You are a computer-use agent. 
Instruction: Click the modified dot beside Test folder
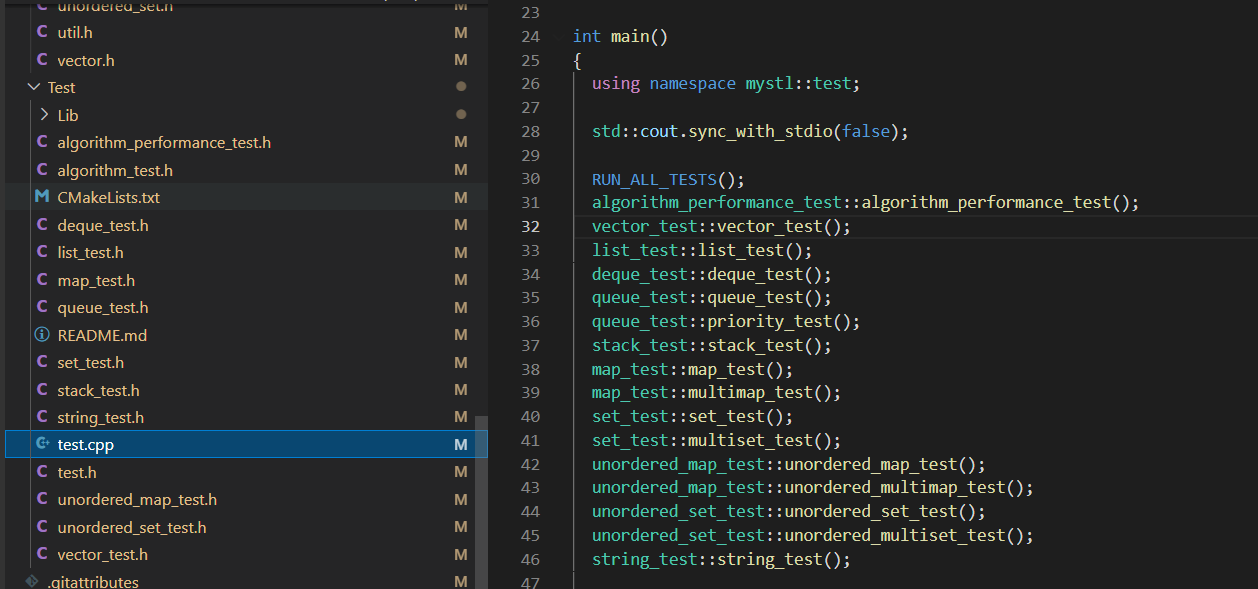coord(461,87)
